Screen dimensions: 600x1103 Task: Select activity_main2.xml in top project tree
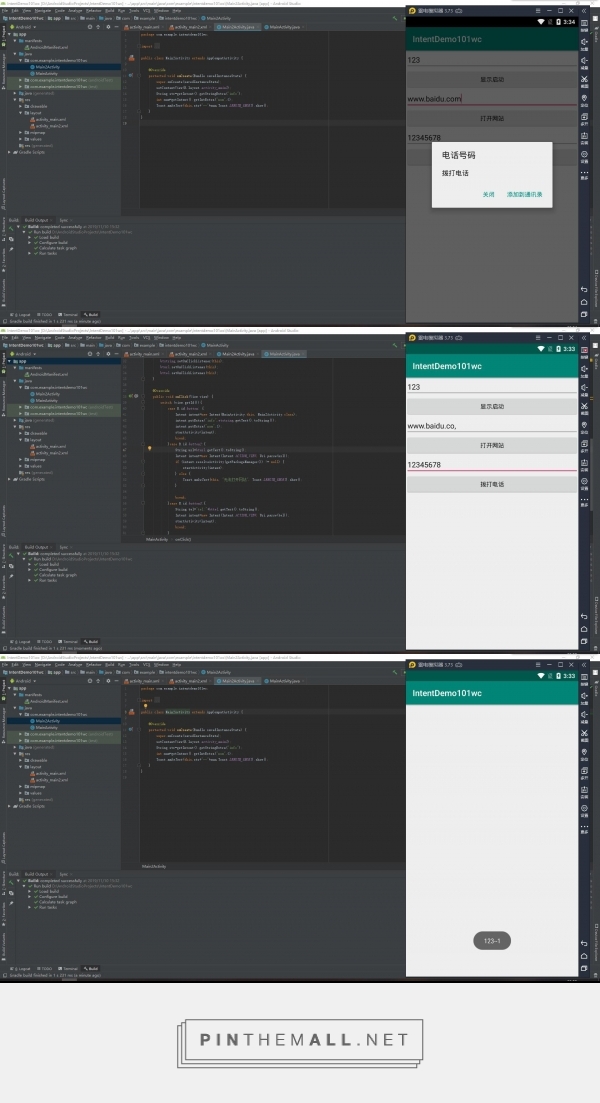[50, 126]
